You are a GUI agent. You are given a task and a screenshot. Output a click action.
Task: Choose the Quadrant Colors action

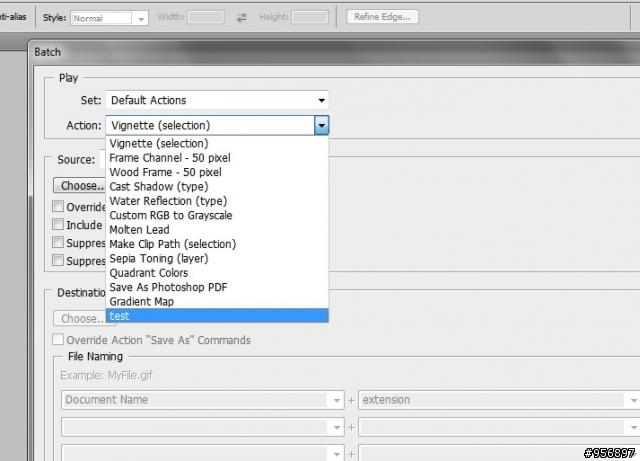coord(217,273)
